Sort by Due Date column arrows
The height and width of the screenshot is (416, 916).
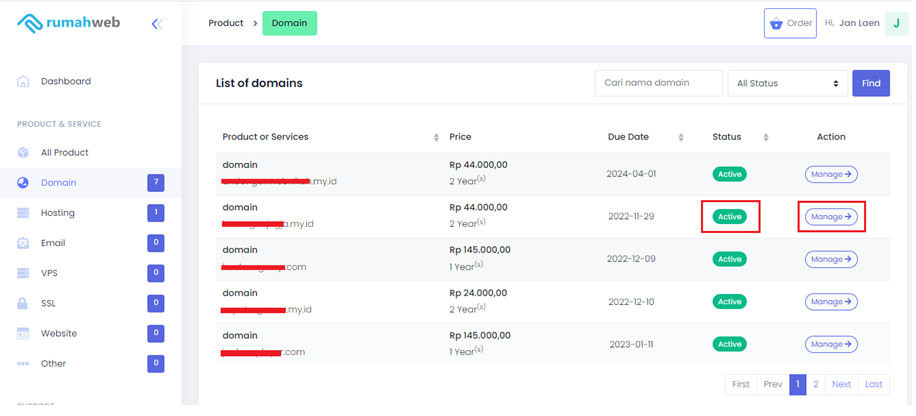tap(681, 137)
